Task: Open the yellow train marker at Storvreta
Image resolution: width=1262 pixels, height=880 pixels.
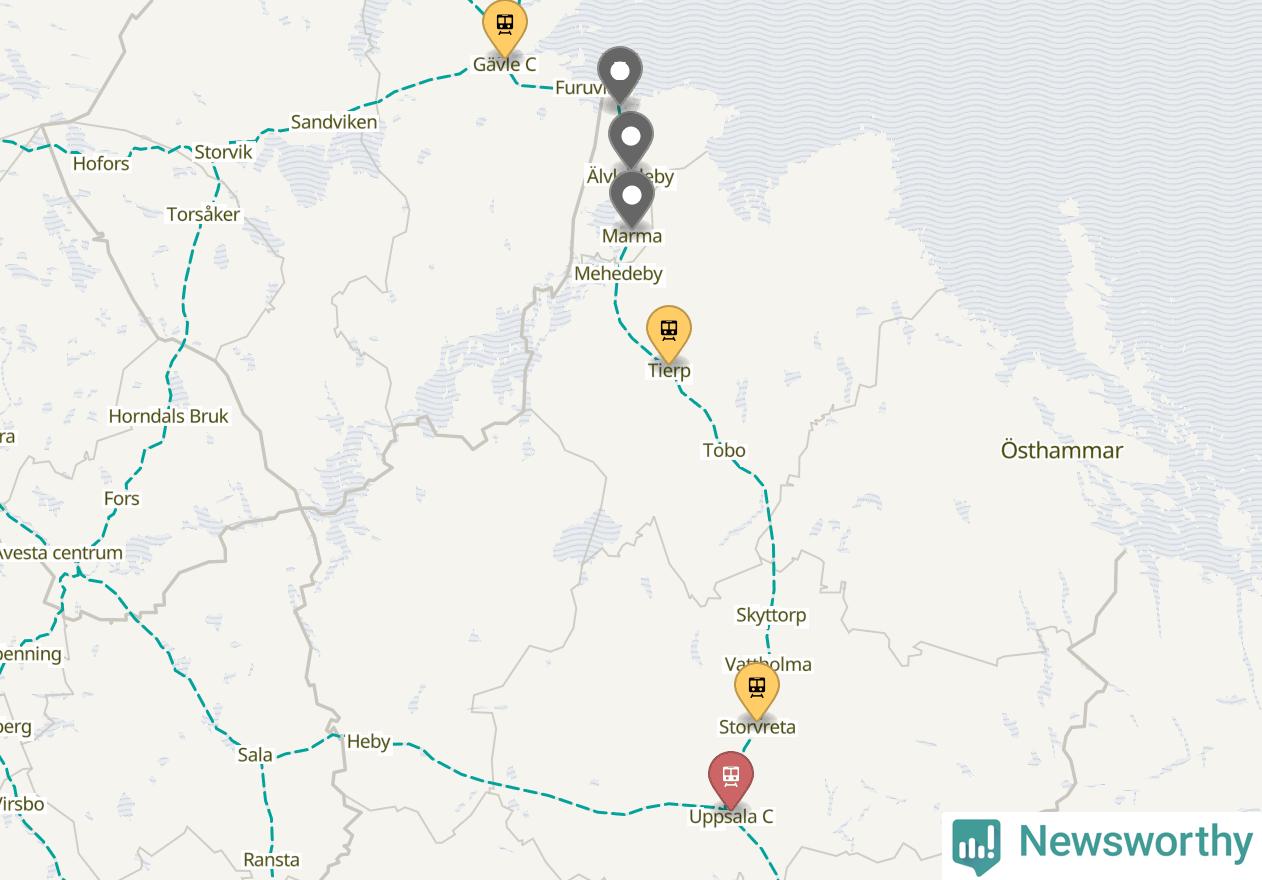Action: click(757, 690)
